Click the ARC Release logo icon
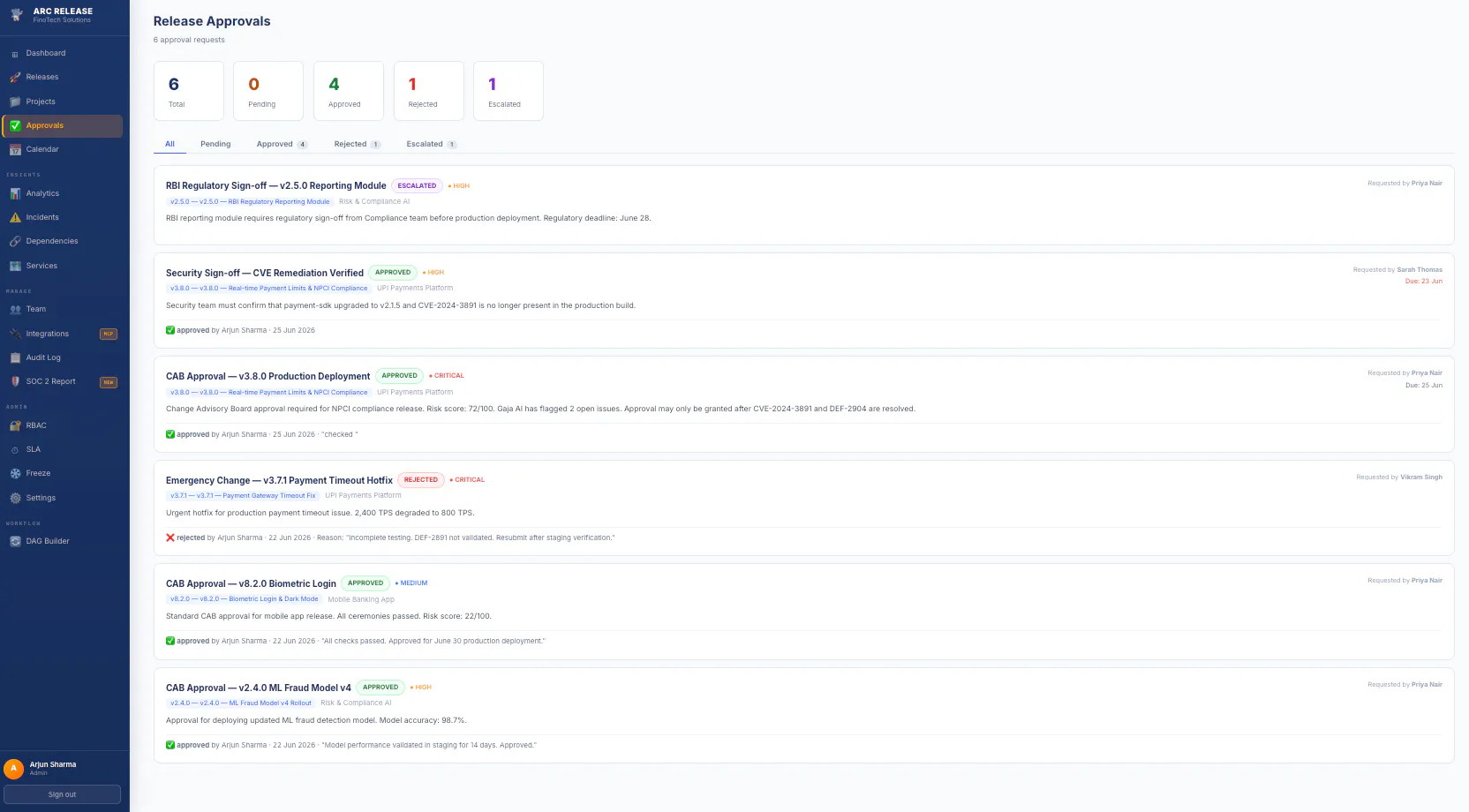 (x=16, y=15)
